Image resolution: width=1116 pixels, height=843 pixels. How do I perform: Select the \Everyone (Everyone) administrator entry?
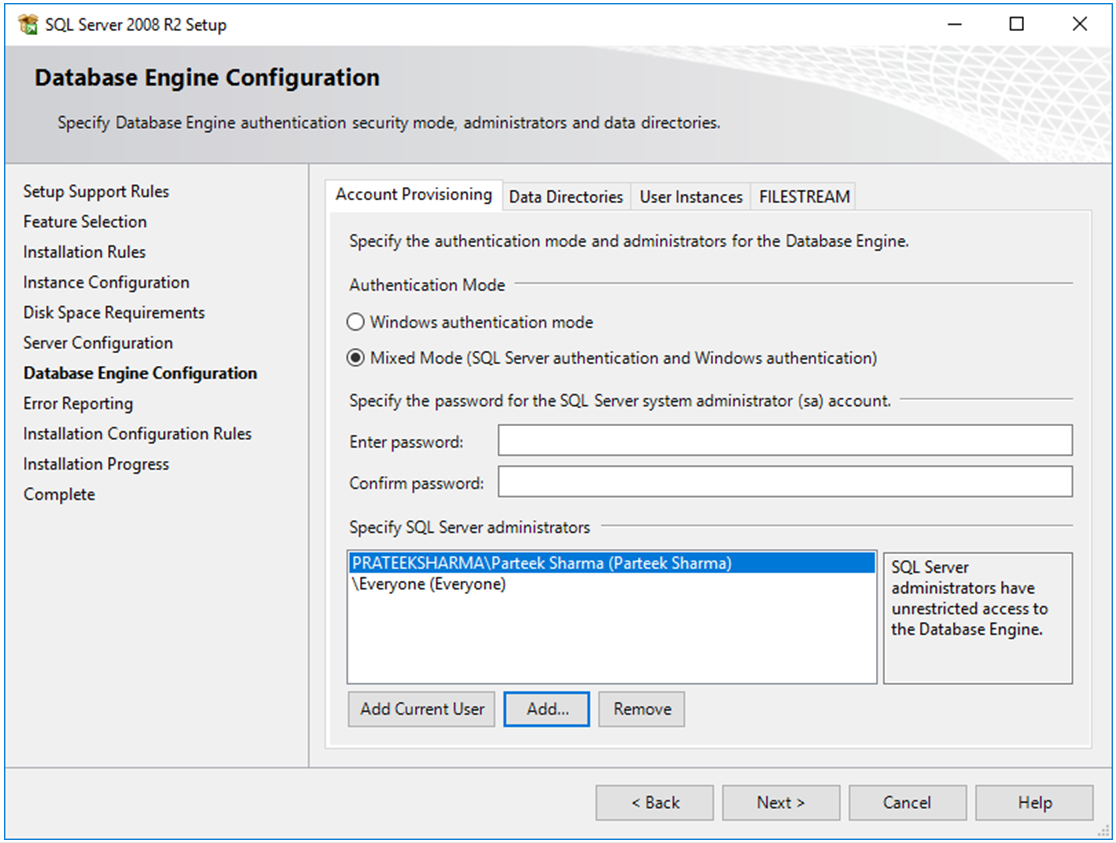coord(612,584)
